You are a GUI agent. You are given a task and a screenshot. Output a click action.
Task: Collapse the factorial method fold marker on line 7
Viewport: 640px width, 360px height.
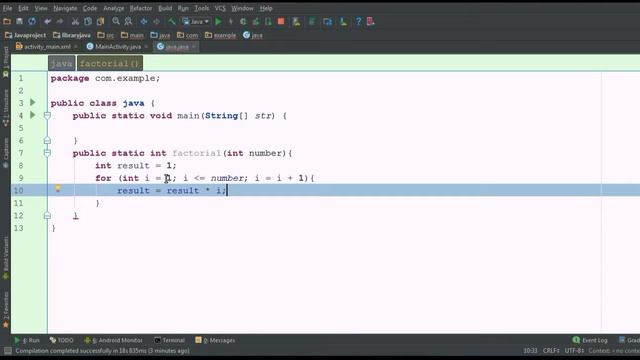click(47, 153)
